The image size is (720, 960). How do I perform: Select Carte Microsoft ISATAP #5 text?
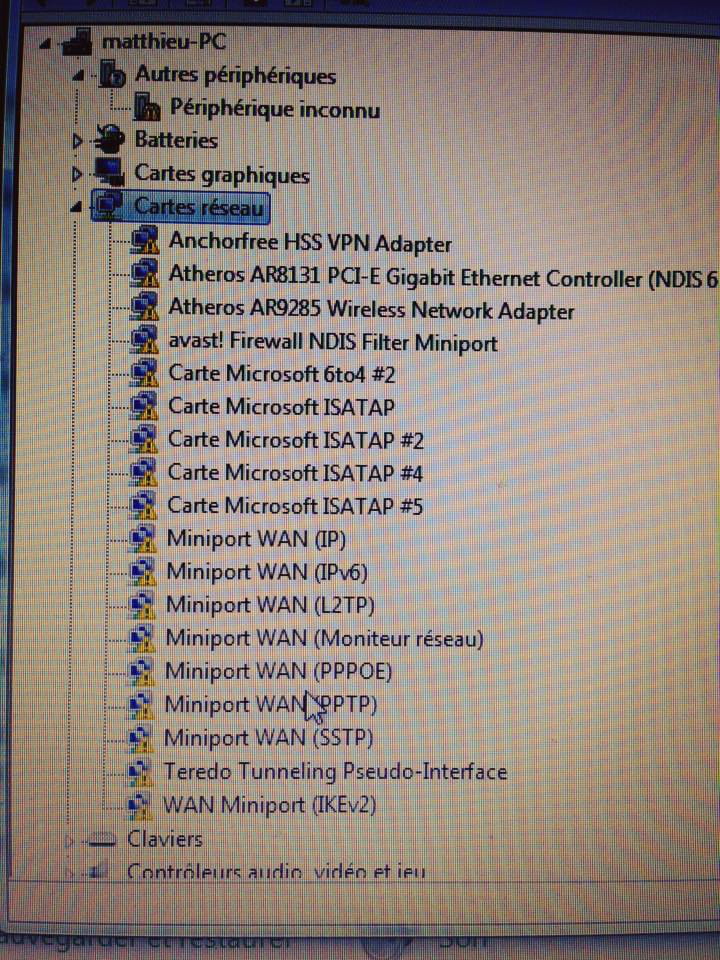(295, 506)
